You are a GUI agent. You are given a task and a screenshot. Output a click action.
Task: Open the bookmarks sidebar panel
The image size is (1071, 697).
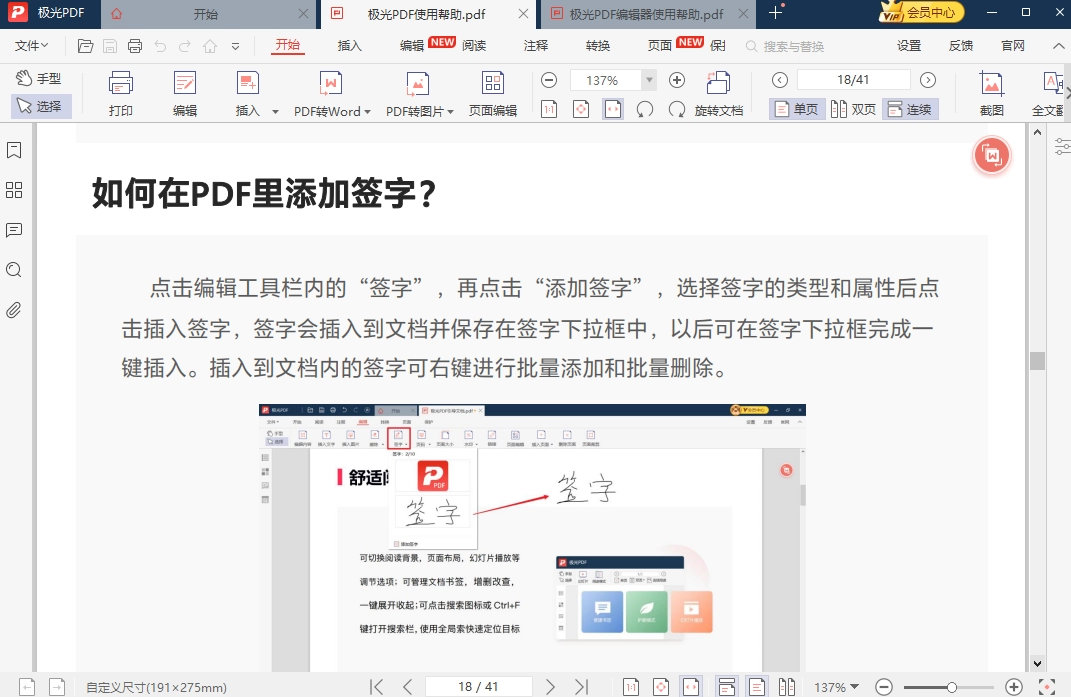(14, 150)
